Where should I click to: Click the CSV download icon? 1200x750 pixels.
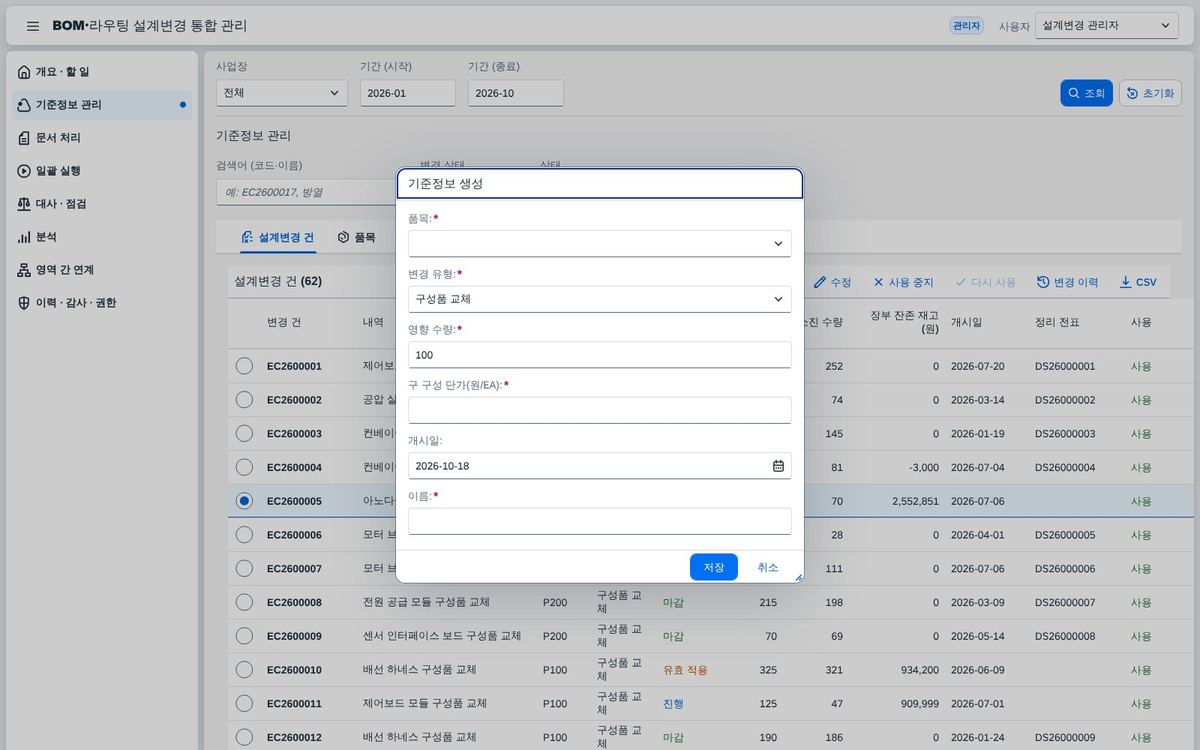[x=1125, y=282]
